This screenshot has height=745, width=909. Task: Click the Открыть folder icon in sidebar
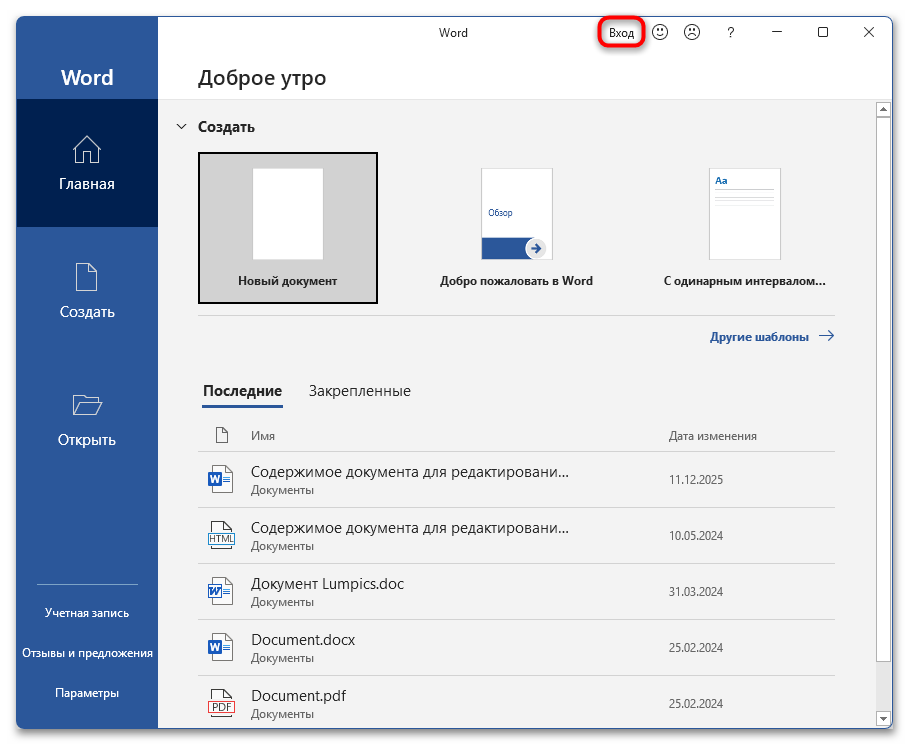coord(87,405)
